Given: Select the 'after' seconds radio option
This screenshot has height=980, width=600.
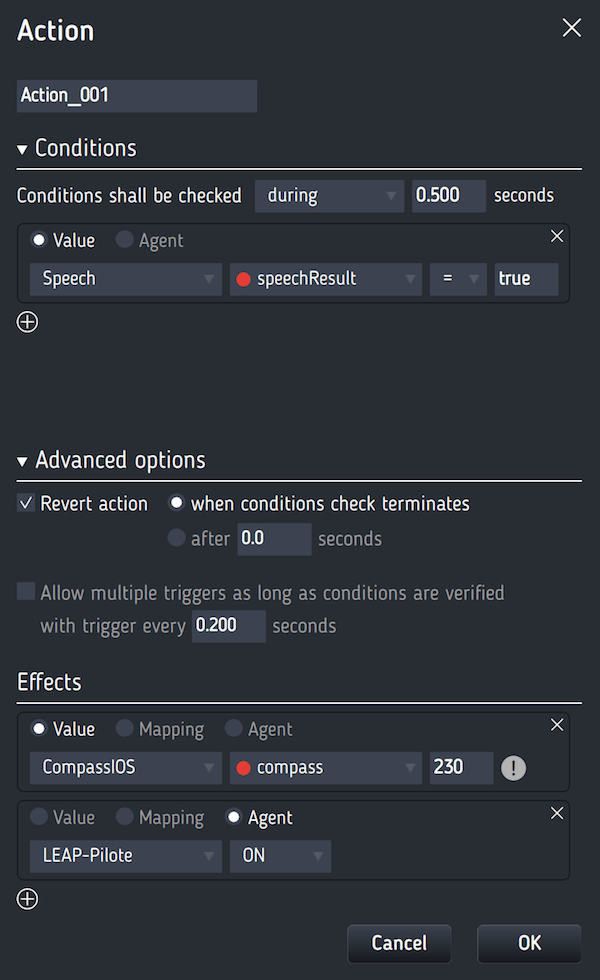Looking at the screenshot, I should (x=176, y=538).
